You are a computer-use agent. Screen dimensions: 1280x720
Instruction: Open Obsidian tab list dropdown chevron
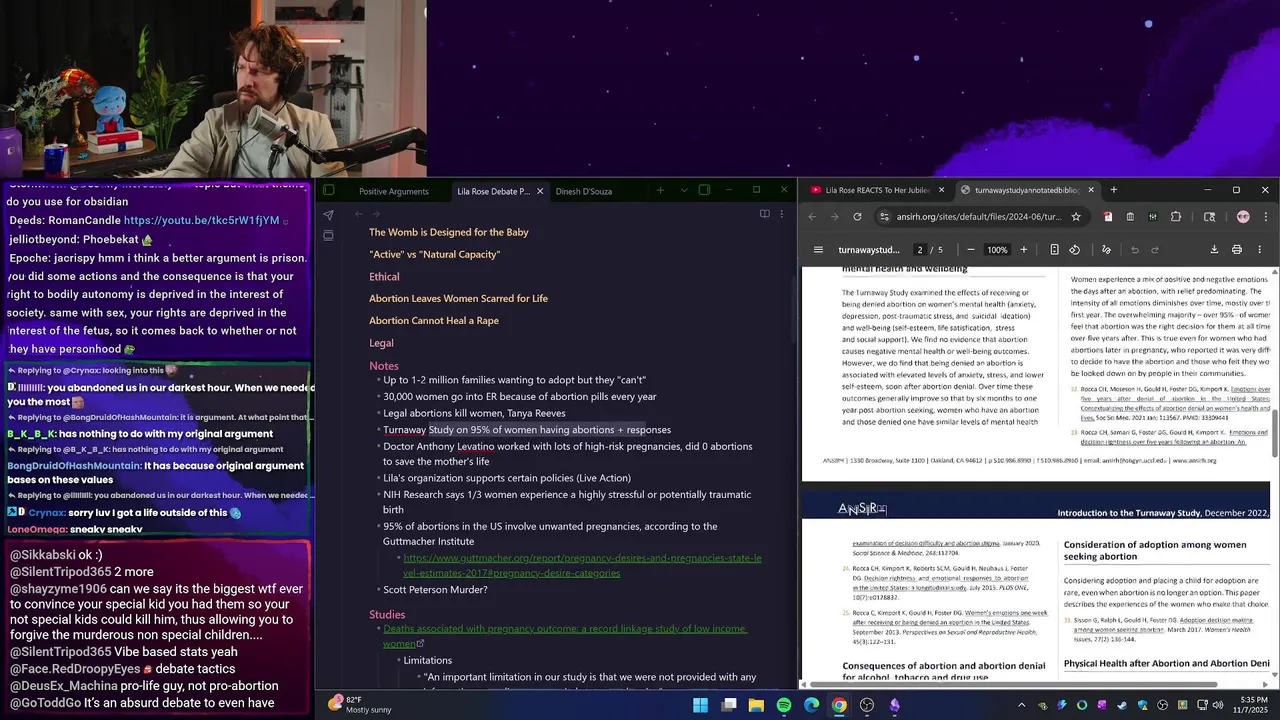[684, 190]
